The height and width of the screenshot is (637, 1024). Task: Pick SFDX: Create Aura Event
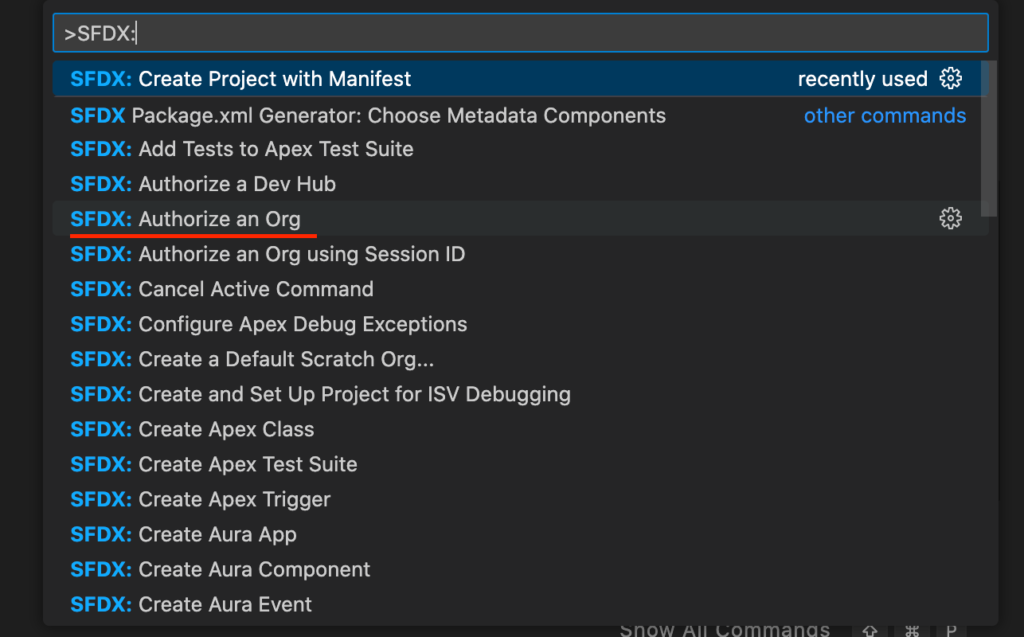click(191, 604)
